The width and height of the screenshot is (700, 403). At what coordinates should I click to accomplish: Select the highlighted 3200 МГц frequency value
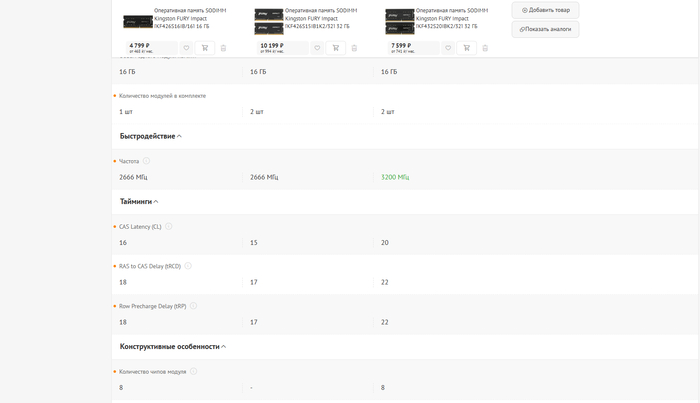(x=395, y=177)
